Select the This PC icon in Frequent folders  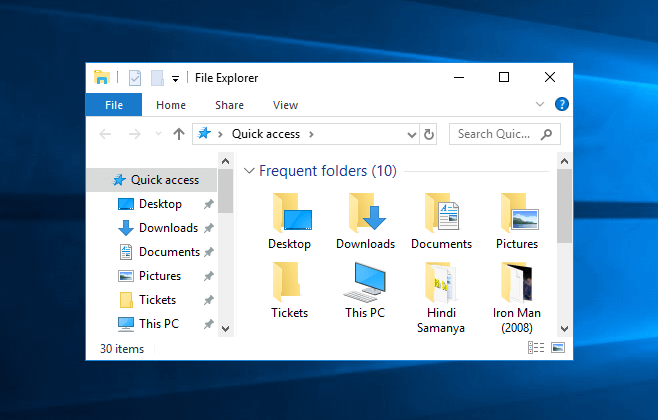pyautogui.click(x=364, y=283)
